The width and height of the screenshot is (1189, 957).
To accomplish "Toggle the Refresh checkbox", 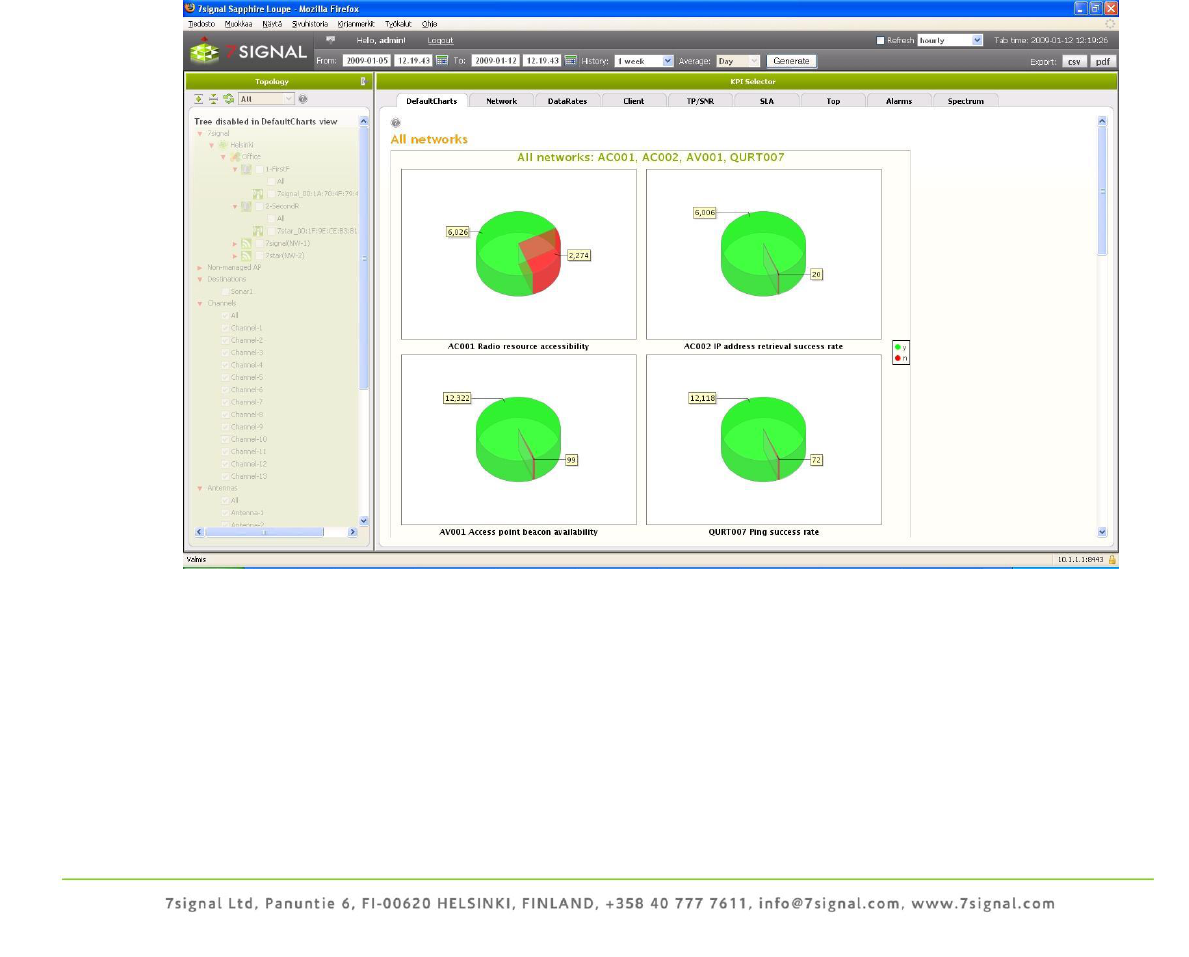I will click(880, 40).
